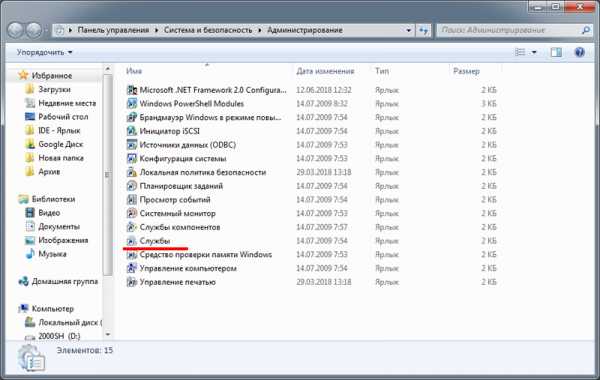Screen dimensions: 600x380
Task: Select the Просмотр событий shortcut icon
Action: [131, 200]
